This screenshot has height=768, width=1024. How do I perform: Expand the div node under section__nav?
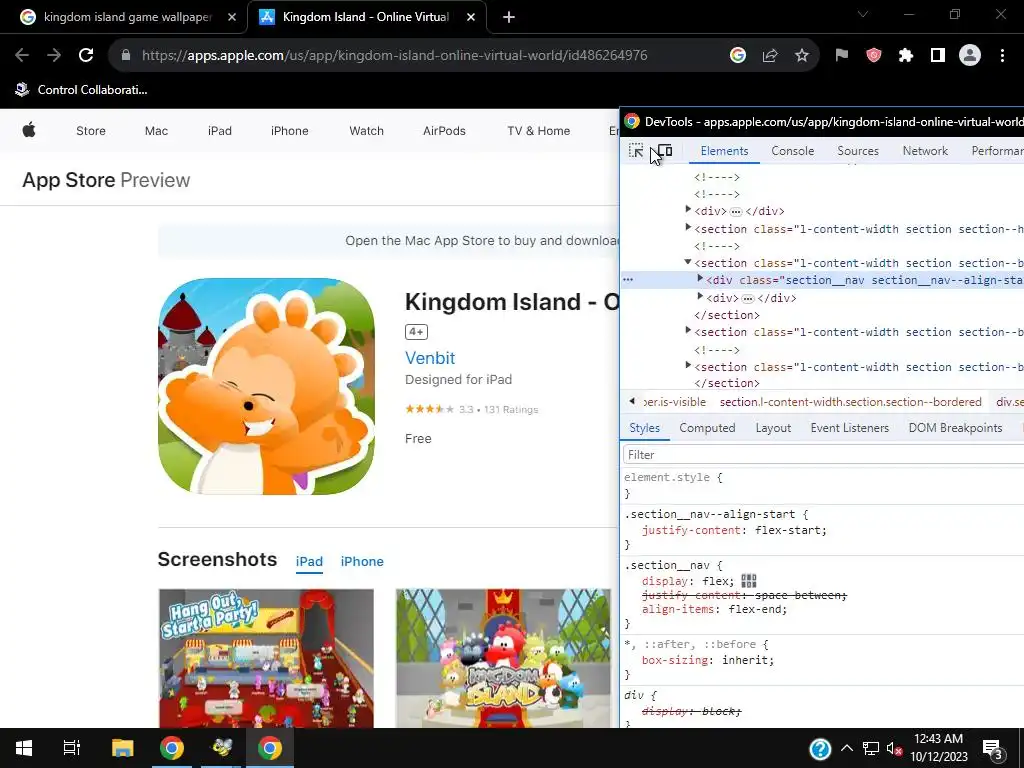(700, 296)
